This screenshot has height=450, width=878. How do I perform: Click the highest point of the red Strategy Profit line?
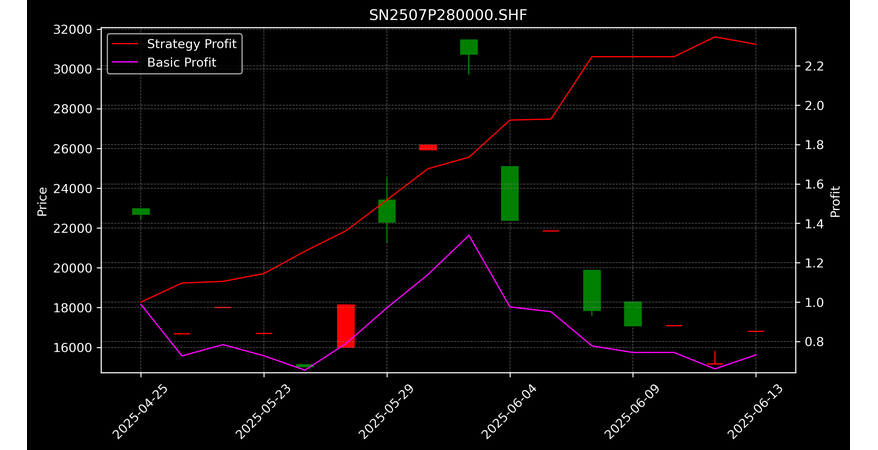click(714, 37)
